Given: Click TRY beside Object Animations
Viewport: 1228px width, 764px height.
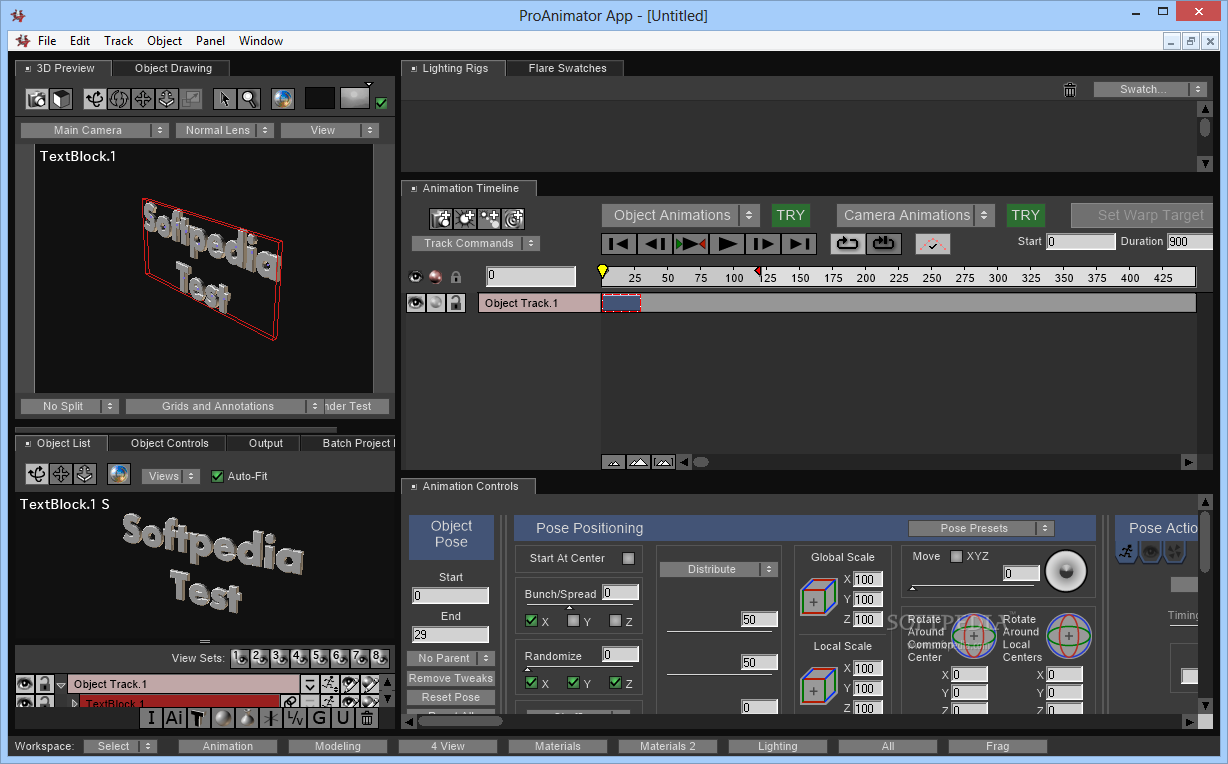Looking at the screenshot, I should point(790,215).
